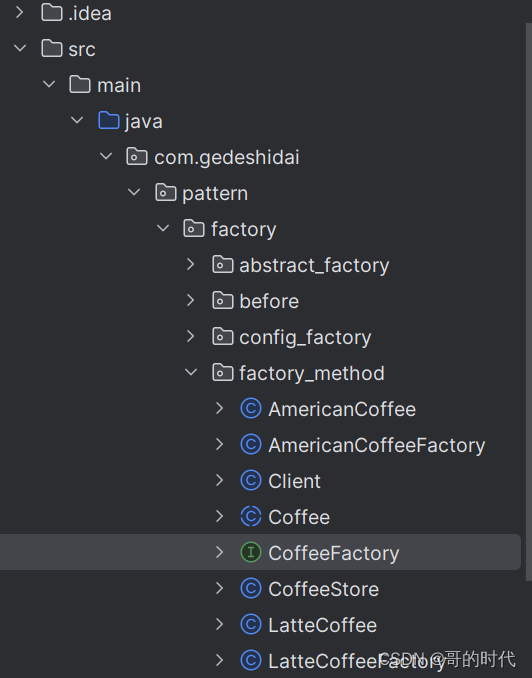
Task: Click the CoffeeFactory interface icon
Action: click(x=251, y=553)
